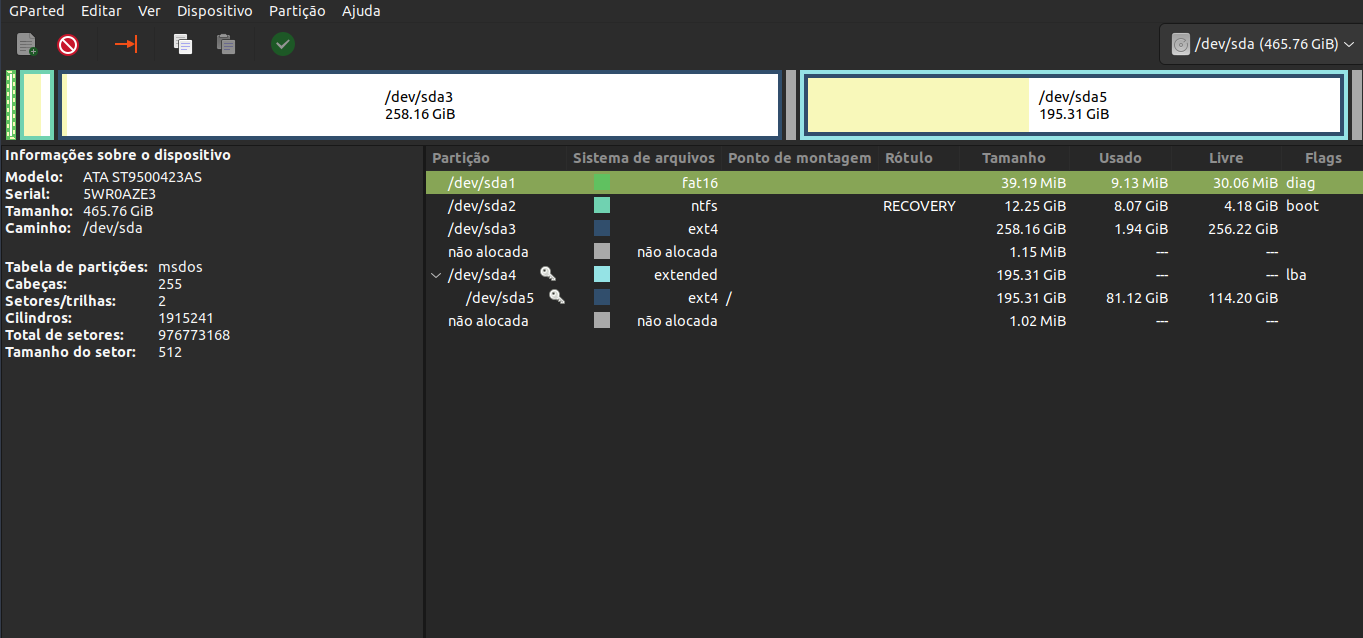Open the /dev/sda device dropdown
1363x638 pixels.
click(1260, 44)
